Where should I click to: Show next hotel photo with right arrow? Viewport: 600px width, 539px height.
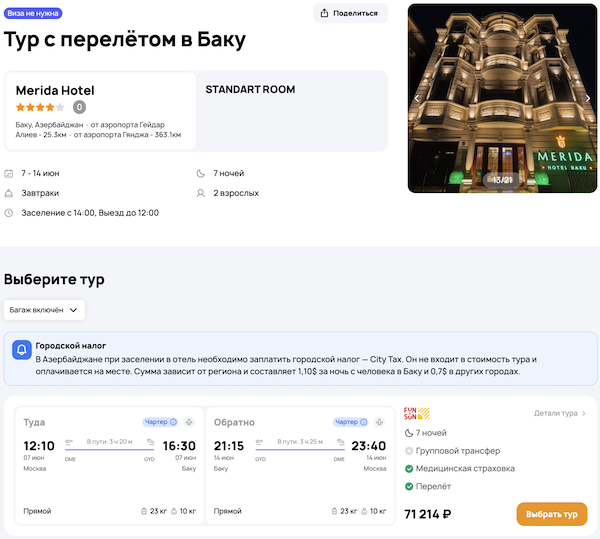588,99
